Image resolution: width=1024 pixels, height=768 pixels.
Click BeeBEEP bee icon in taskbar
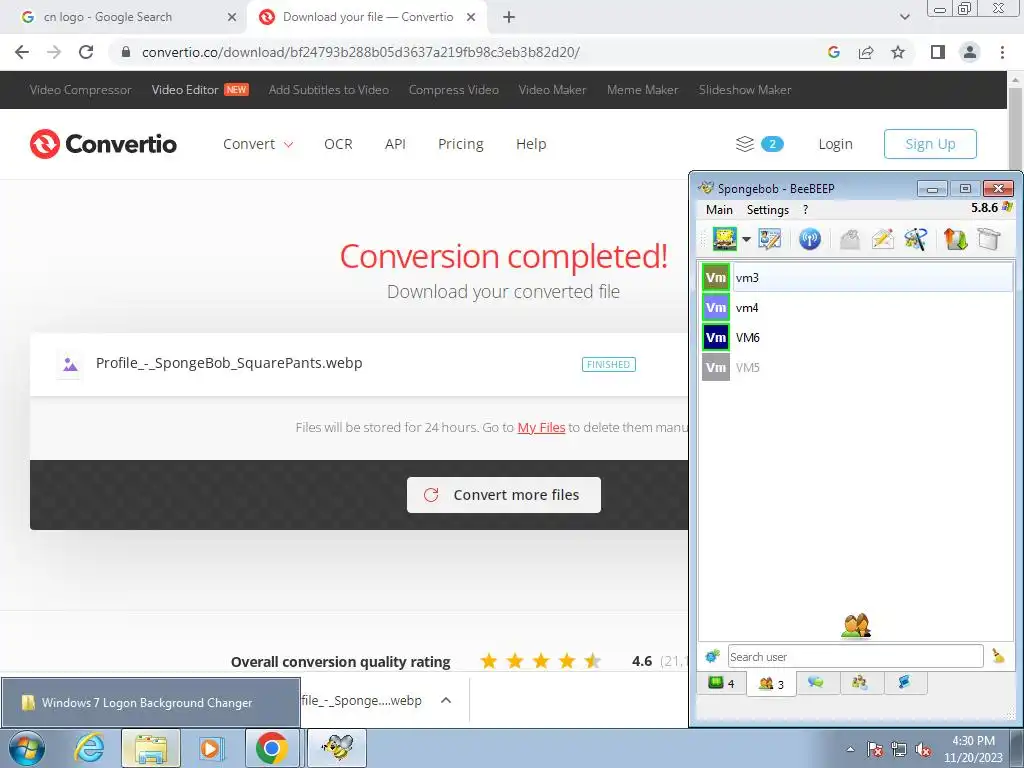pos(337,748)
